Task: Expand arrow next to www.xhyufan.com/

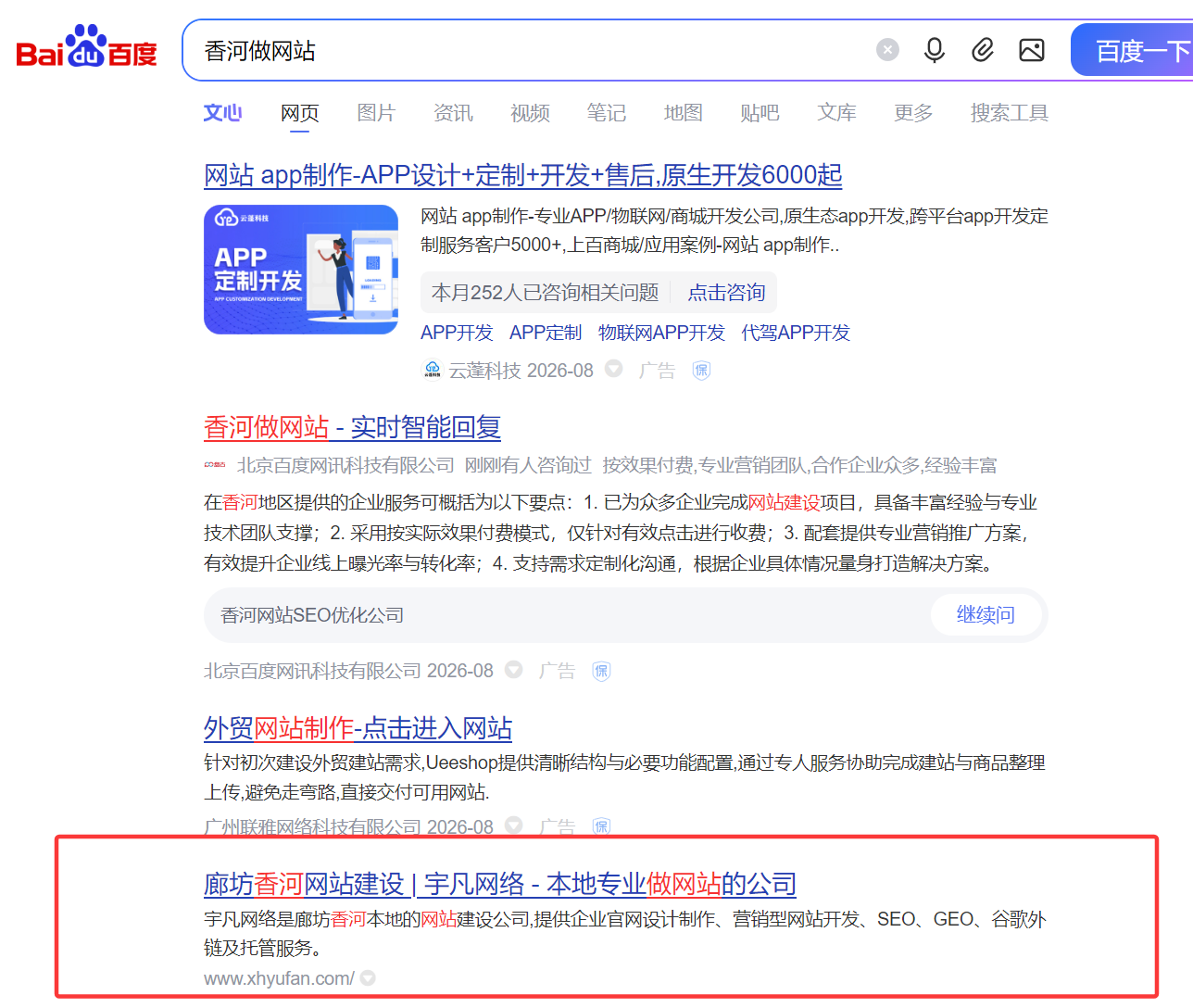Action: click(368, 977)
